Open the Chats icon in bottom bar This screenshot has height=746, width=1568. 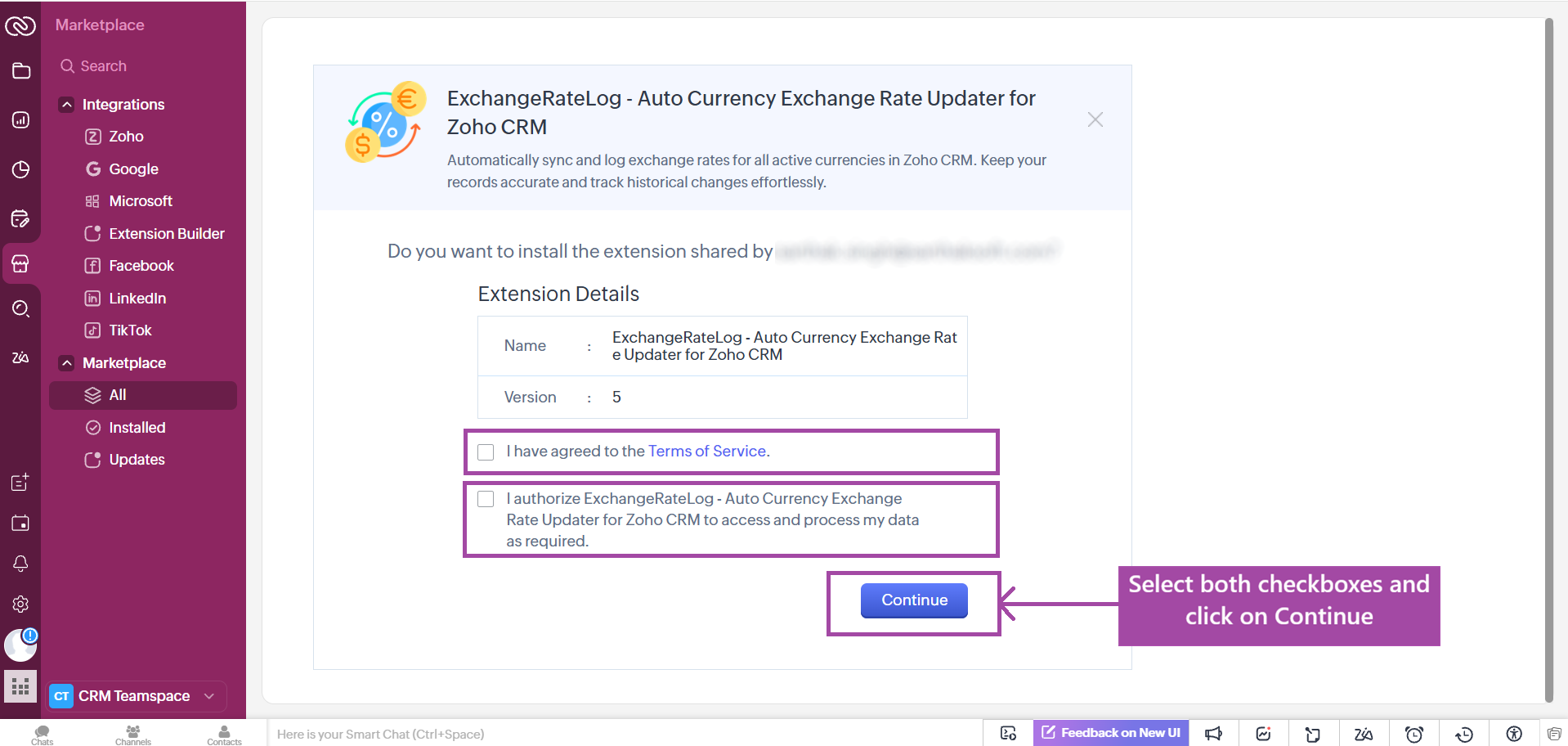pyautogui.click(x=43, y=735)
